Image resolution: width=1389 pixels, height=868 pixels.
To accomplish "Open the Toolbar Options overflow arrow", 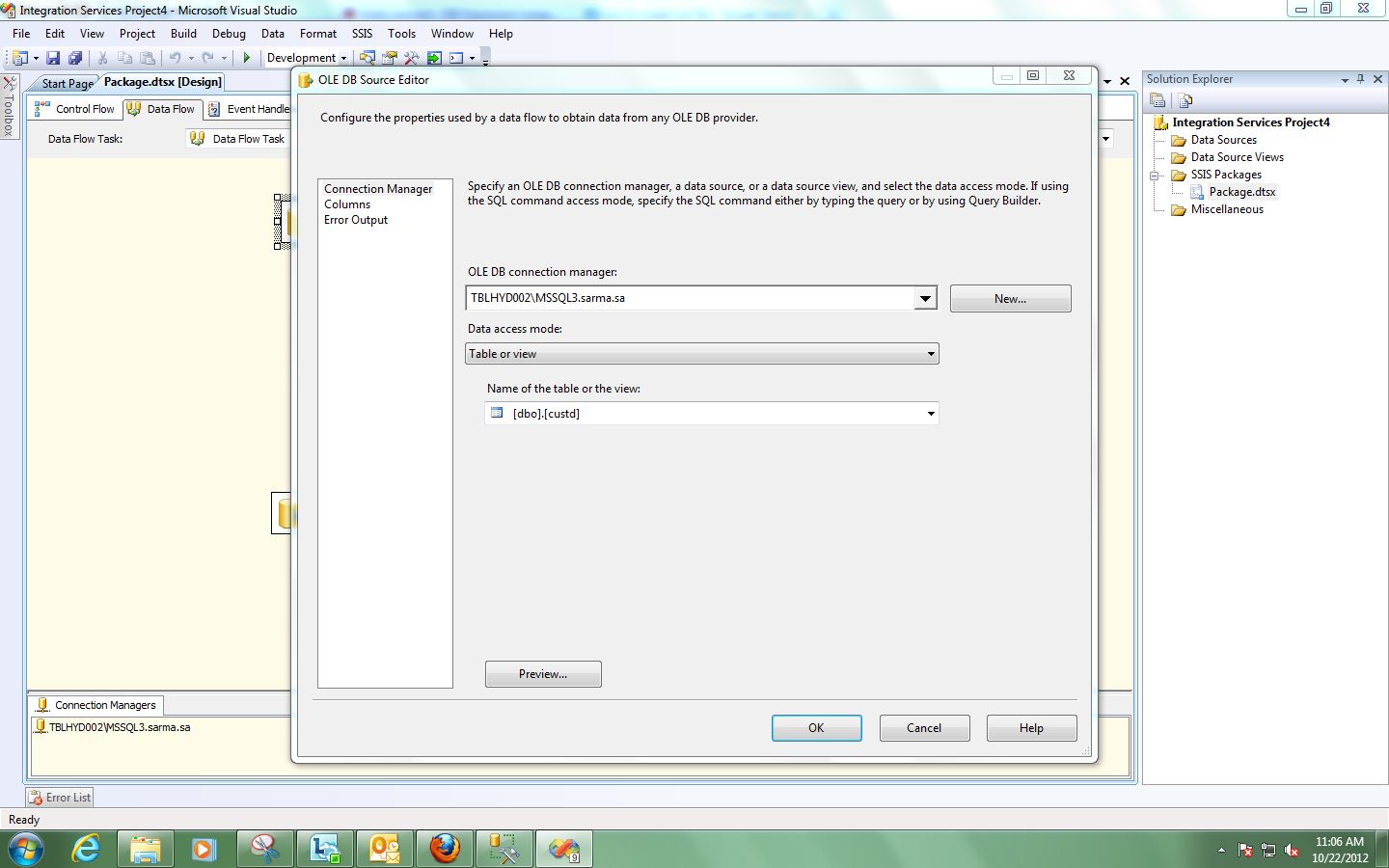I will [485, 58].
